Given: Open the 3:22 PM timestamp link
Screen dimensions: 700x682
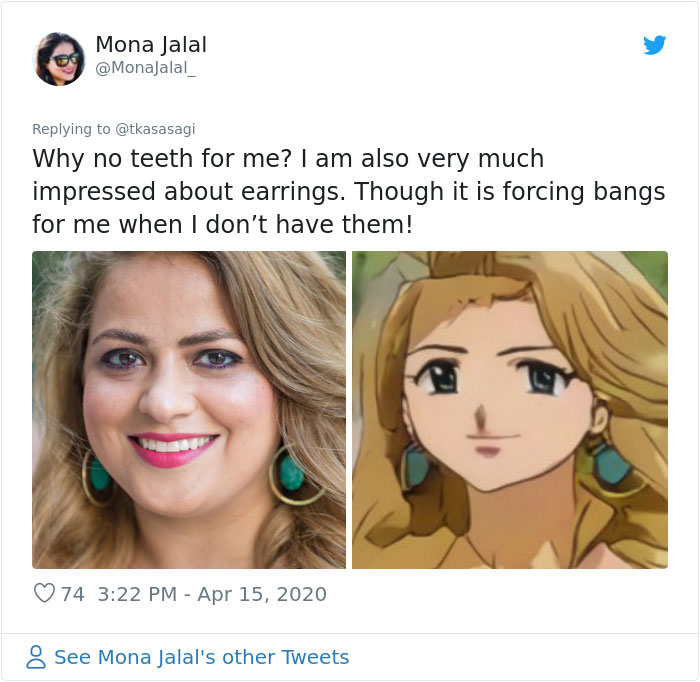Looking at the screenshot, I should [137, 594].
